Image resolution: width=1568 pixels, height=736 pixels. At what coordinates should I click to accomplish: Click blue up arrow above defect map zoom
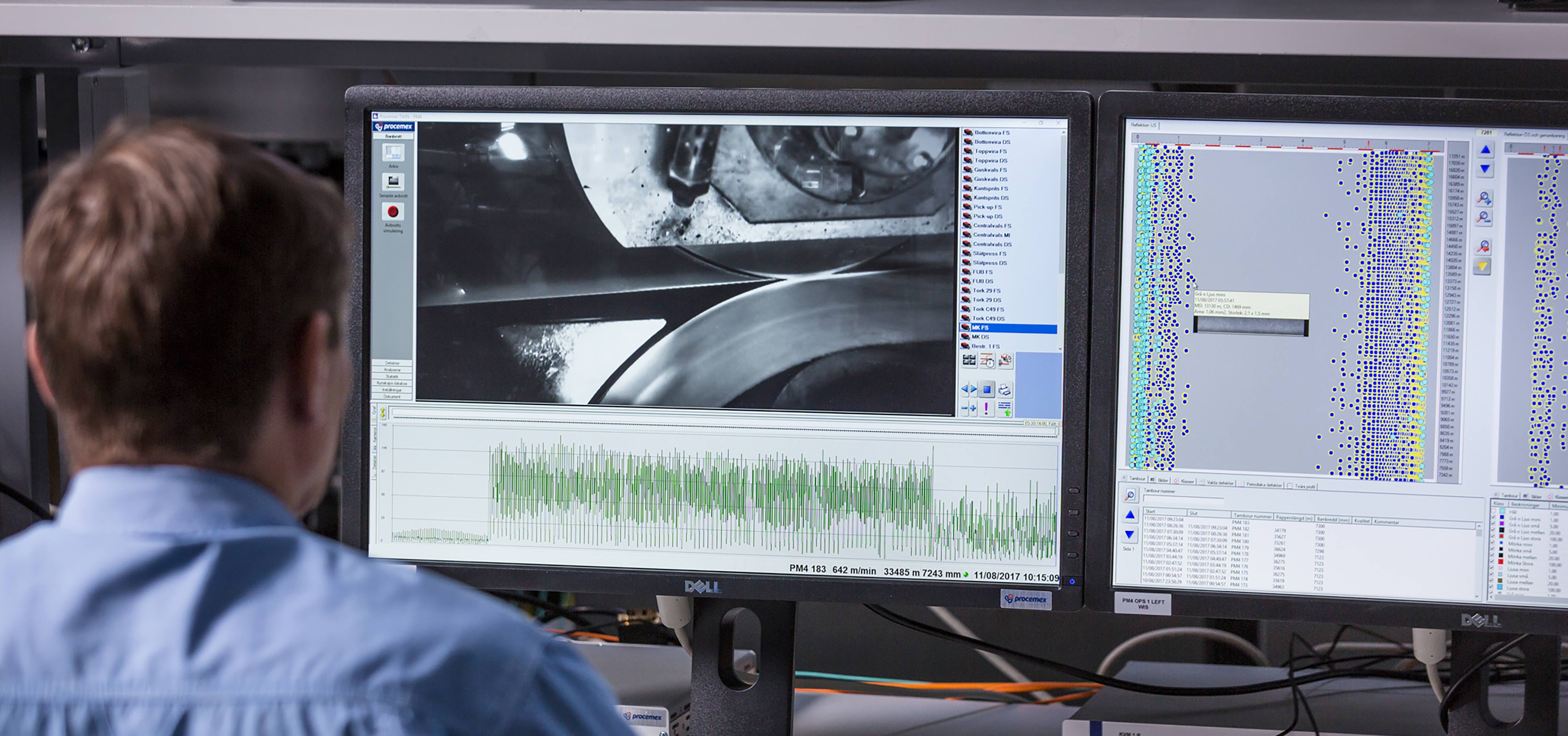(x=1485, y=149)
